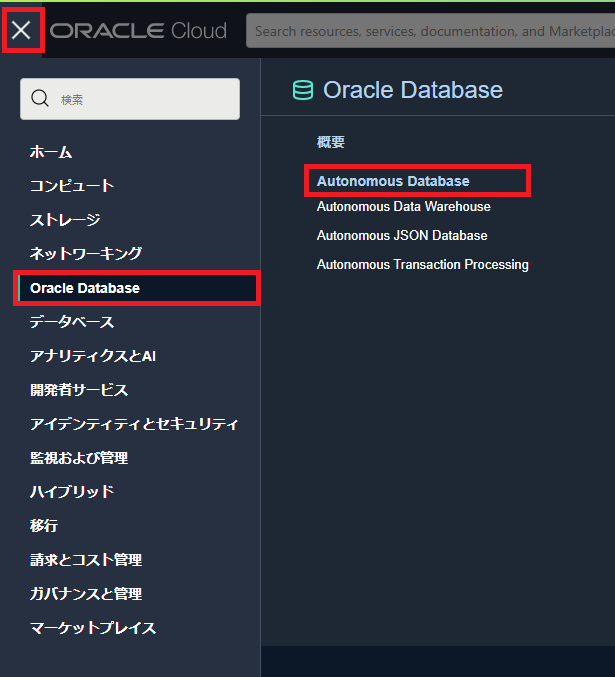Click the menu search field (検索)

[130, 99]
